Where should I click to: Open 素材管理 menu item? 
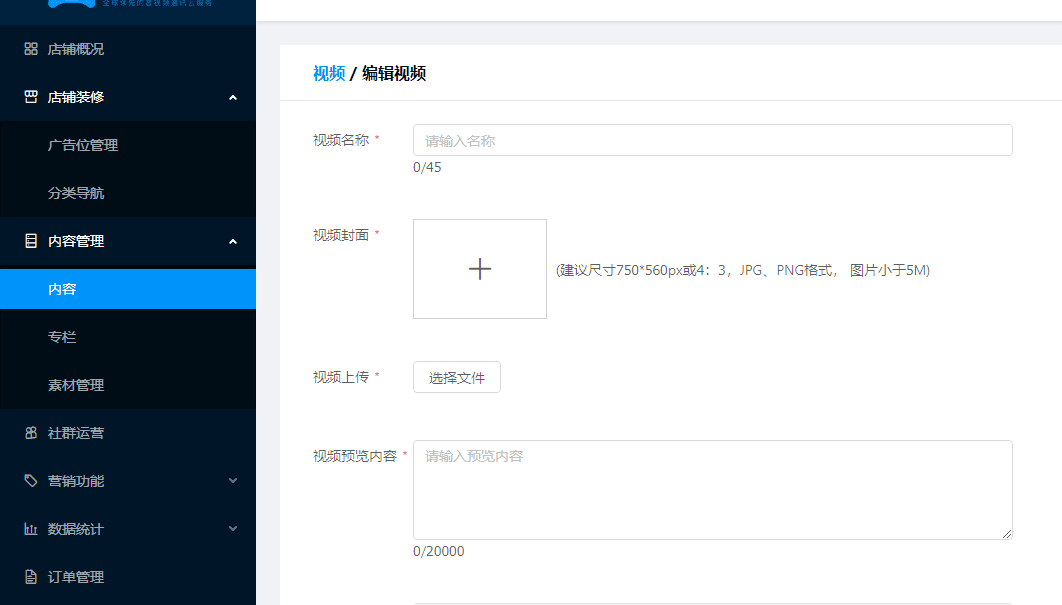[76, 385]
